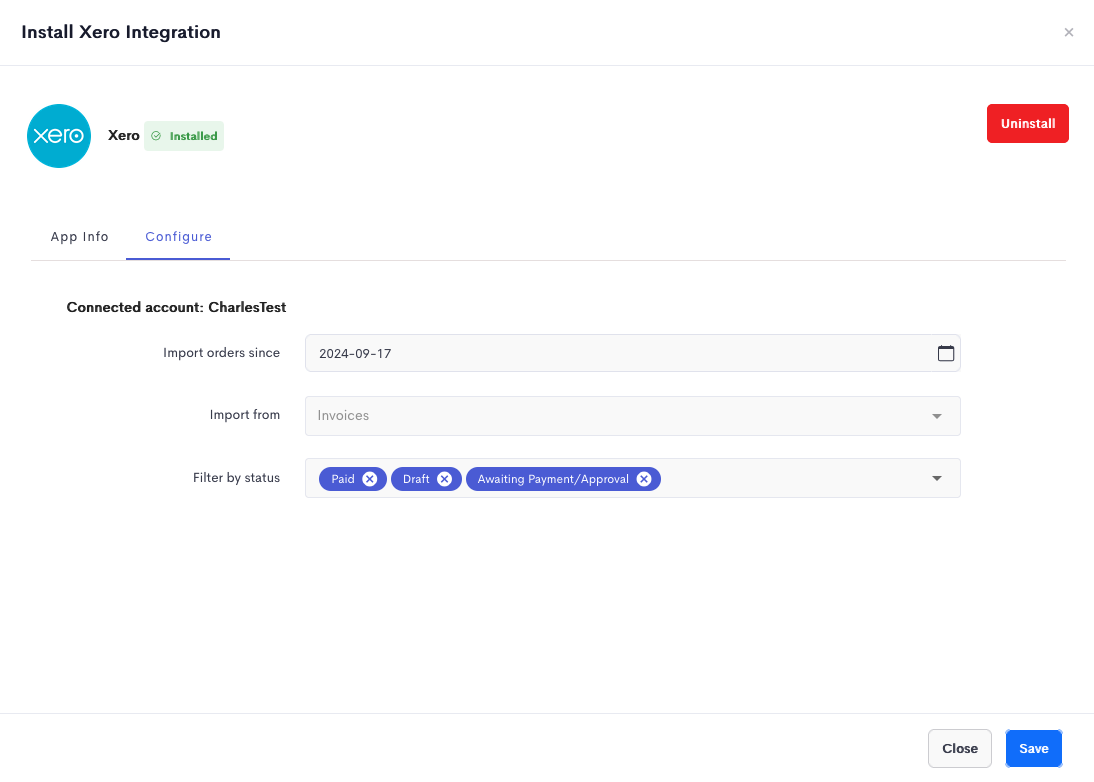This screenshot has height=782, width=1094.
Task: Click the Install Xero Integration title
Action: click(x=121, y=32)
